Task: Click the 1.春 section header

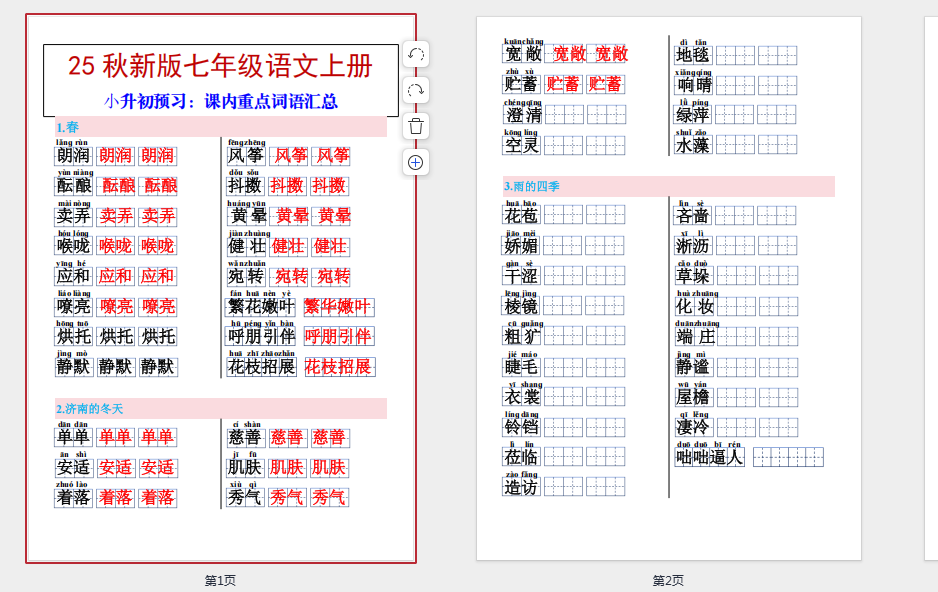Action: [x=68, y=127]
